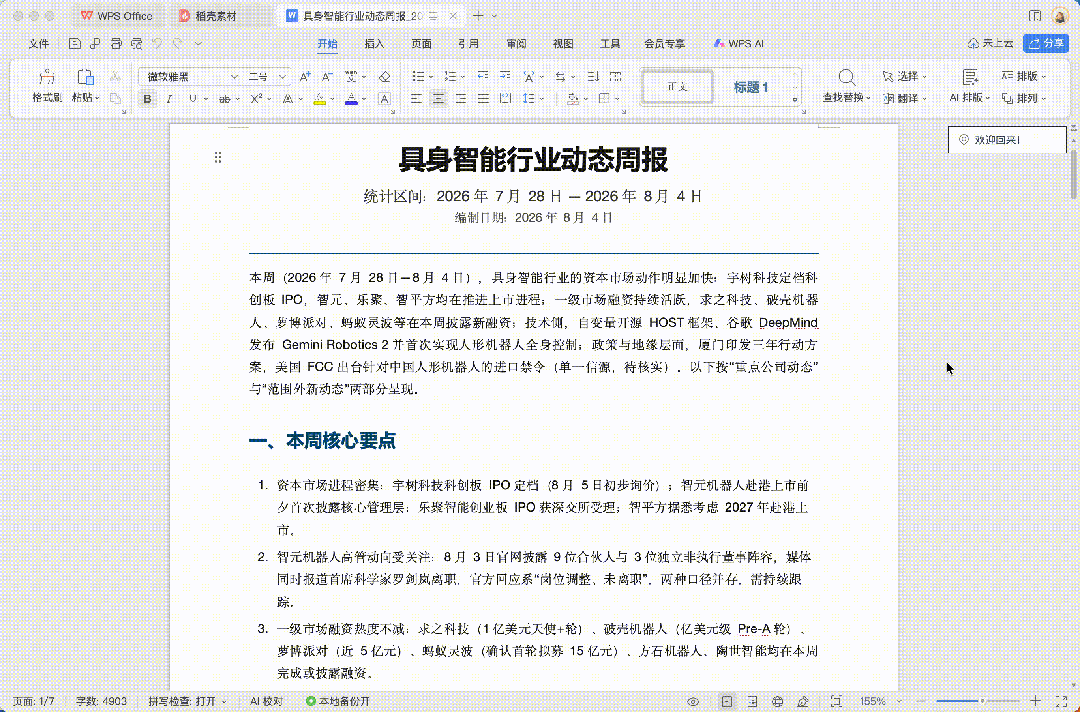Enter full screen mode from status bar
This screenshot has height=713, width=1081.
(x=1062, y=701)
